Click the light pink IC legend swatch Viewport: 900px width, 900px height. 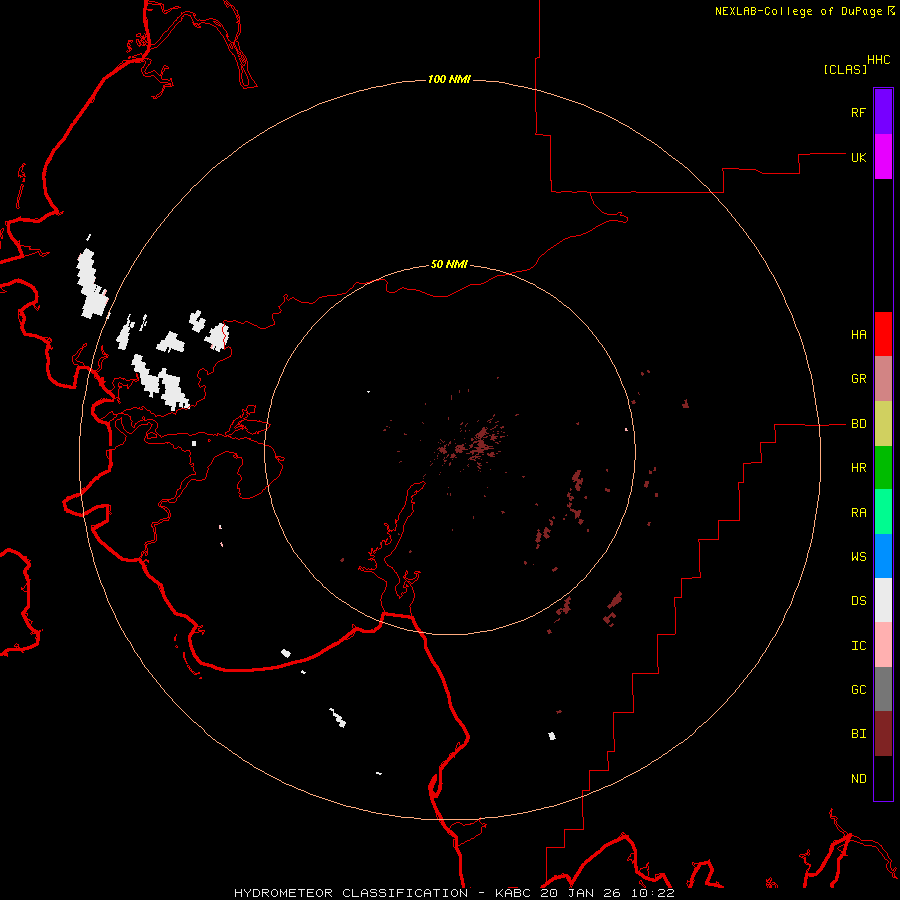883,645
